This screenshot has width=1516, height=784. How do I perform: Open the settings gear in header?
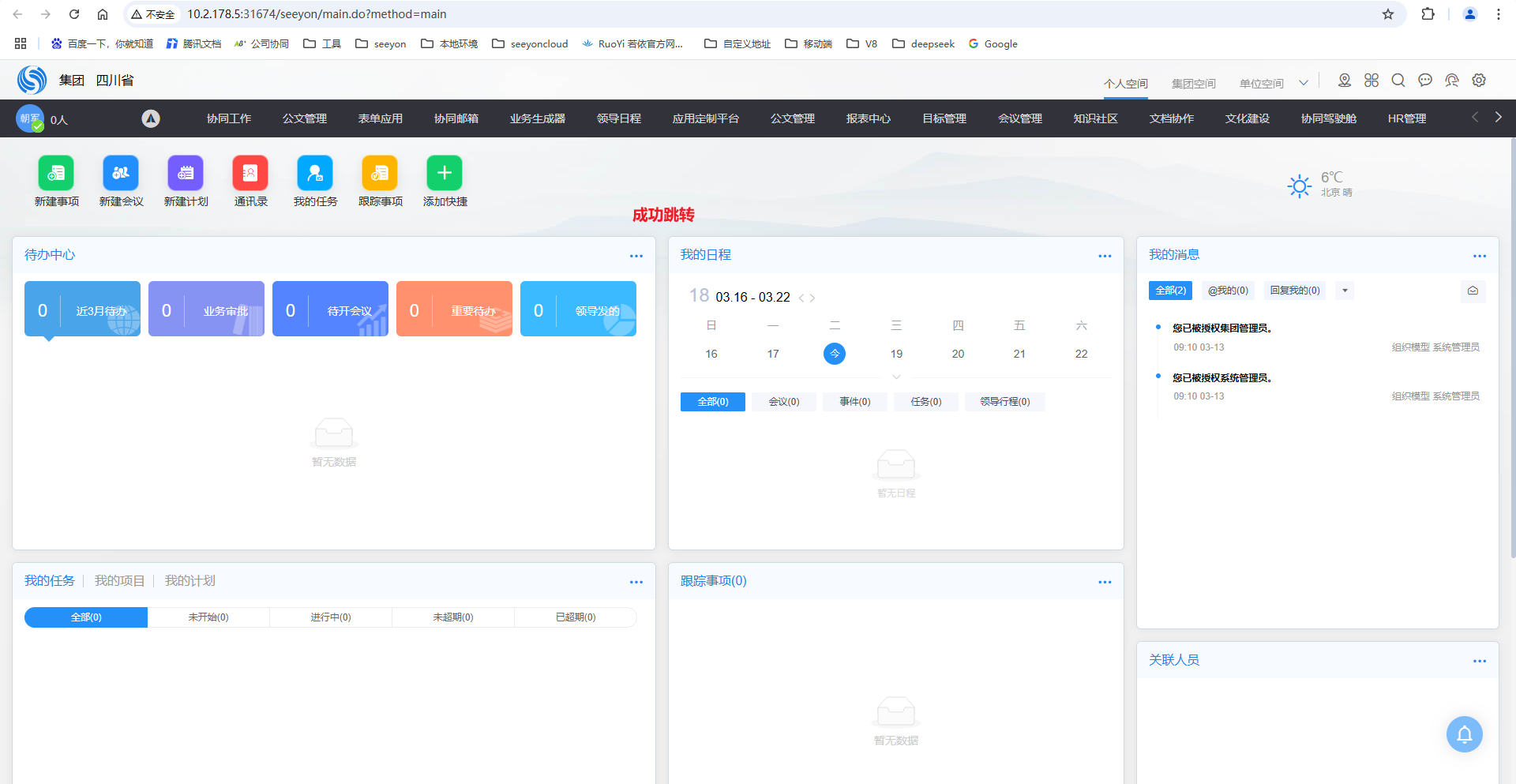pyautogui.click(x=1479, y=81)
